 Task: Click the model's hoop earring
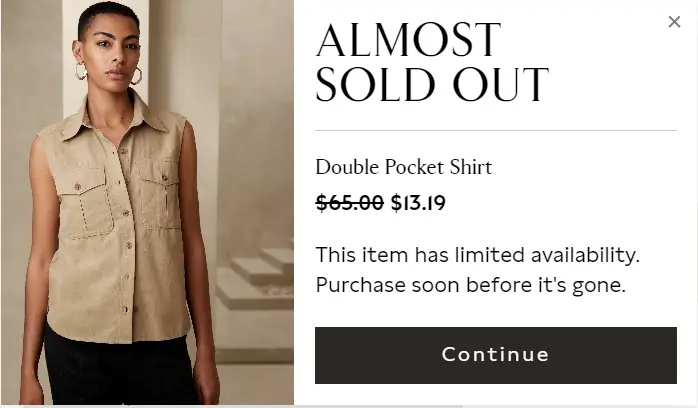pos(81,72)
